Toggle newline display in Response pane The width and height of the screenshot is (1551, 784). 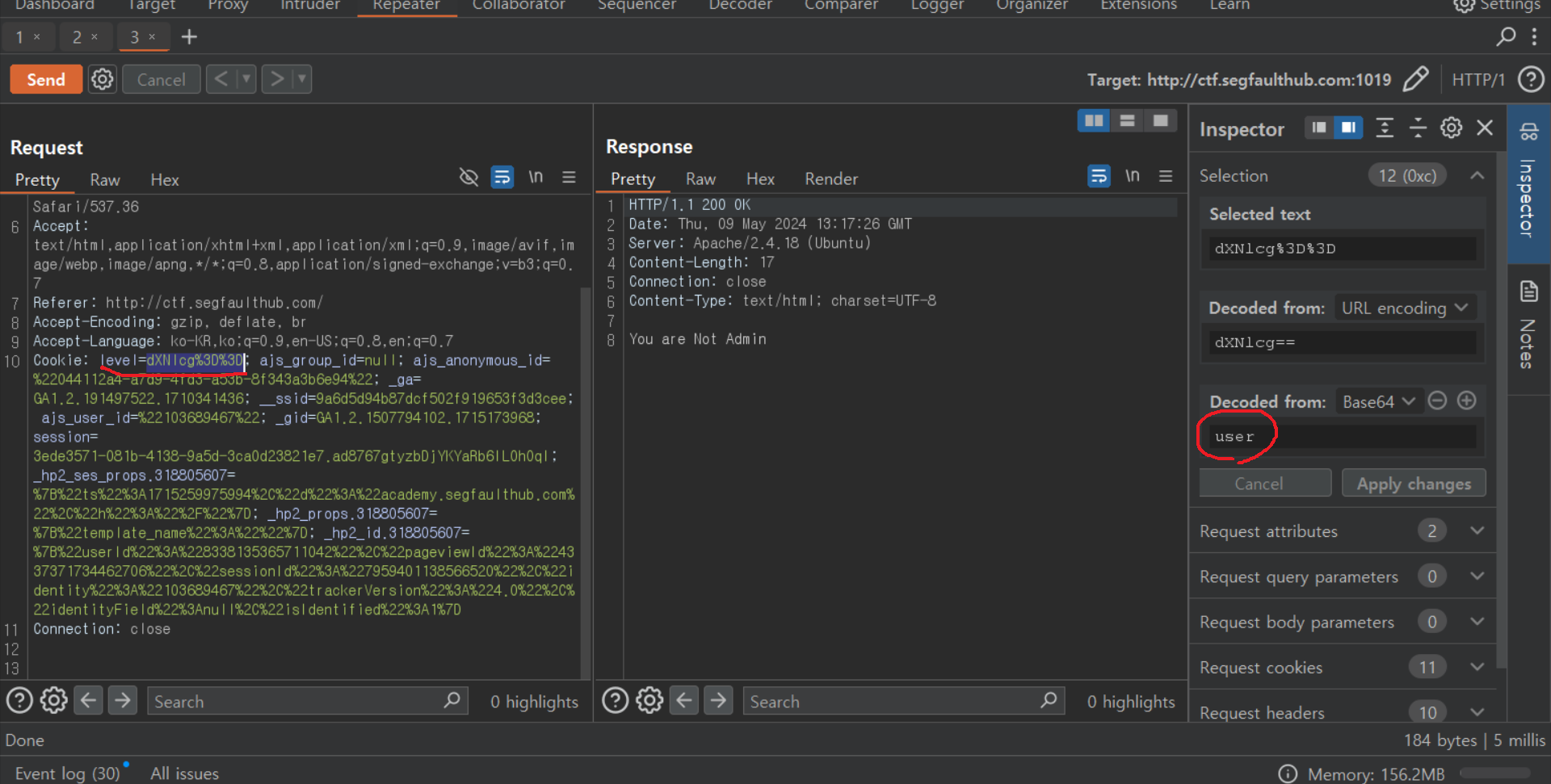(1133, 176)
